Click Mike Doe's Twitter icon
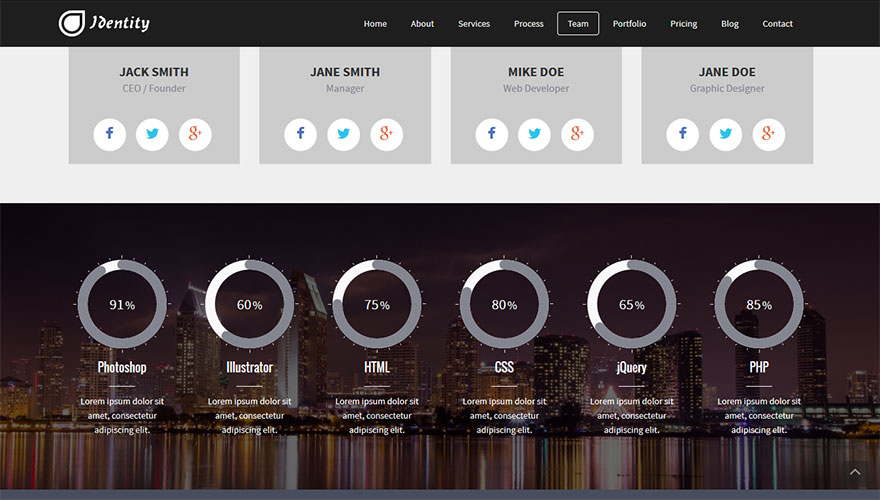The width and height of the screenshot is (880, 500). click(534, 134)
